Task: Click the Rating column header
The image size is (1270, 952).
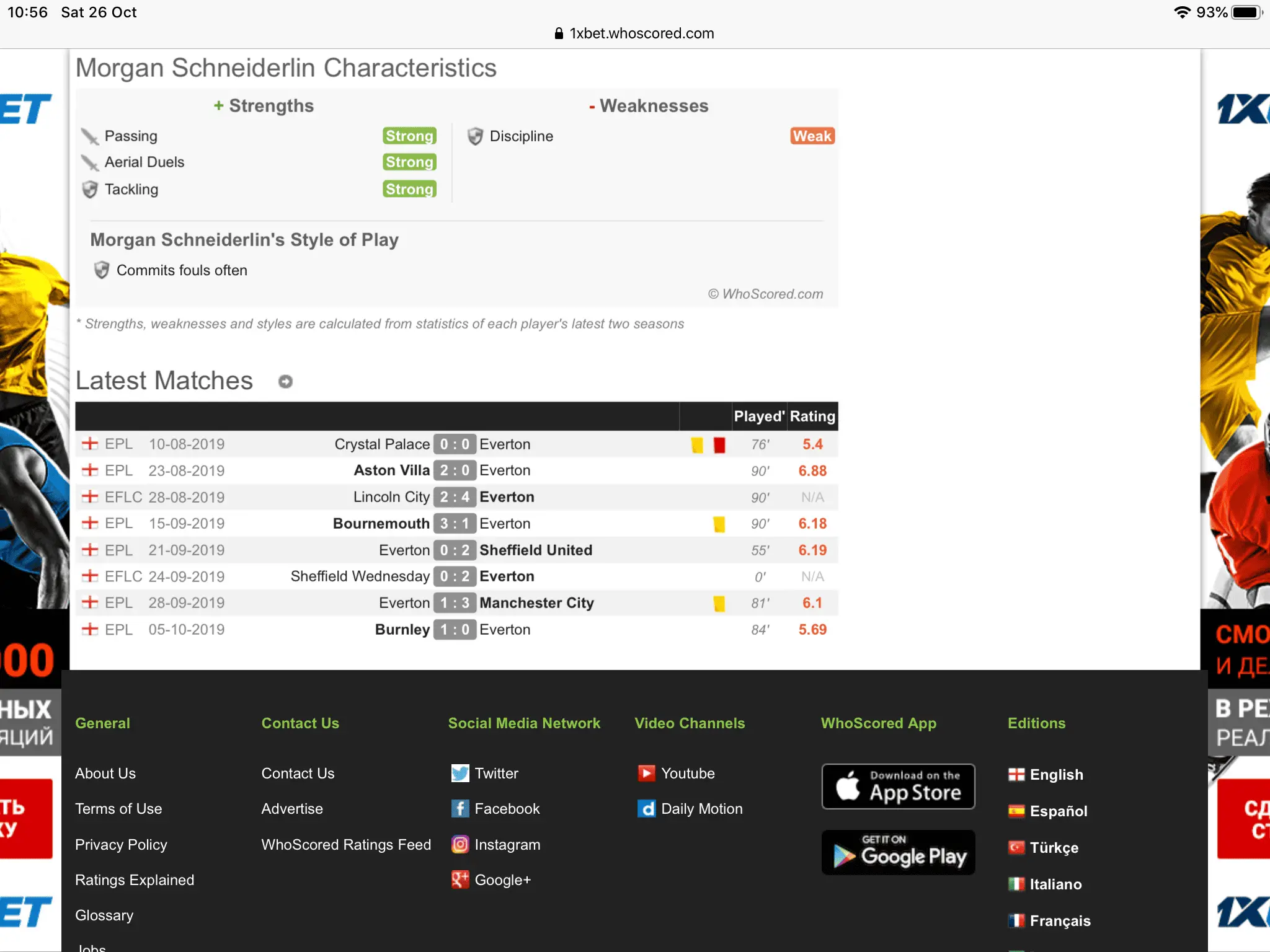Action: [x=812, y=416]
